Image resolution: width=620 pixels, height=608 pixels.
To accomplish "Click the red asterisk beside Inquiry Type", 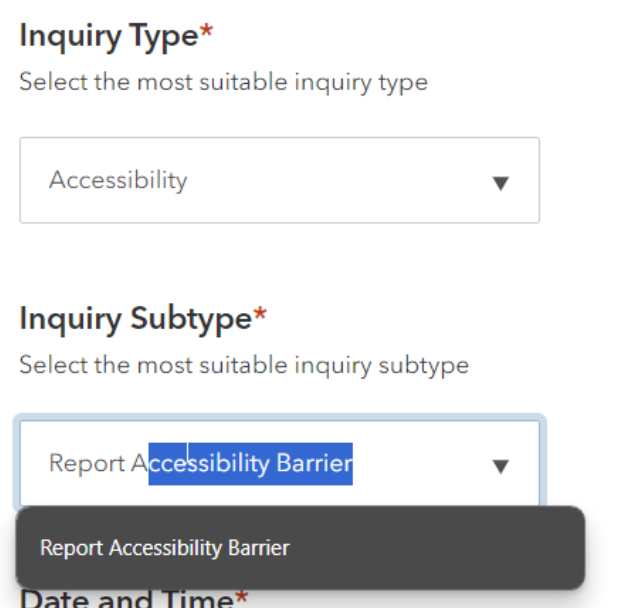I will tap(207, 33).
